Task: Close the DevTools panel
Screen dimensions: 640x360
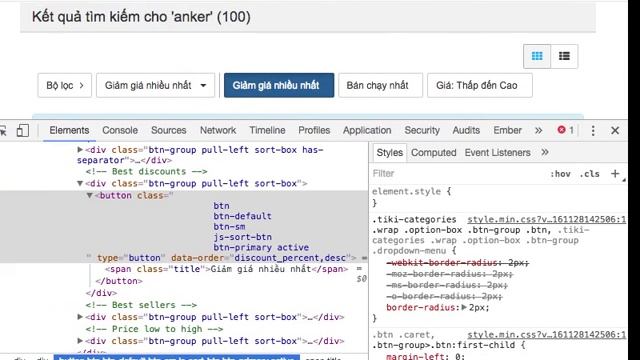Action: tap(615, 131)
